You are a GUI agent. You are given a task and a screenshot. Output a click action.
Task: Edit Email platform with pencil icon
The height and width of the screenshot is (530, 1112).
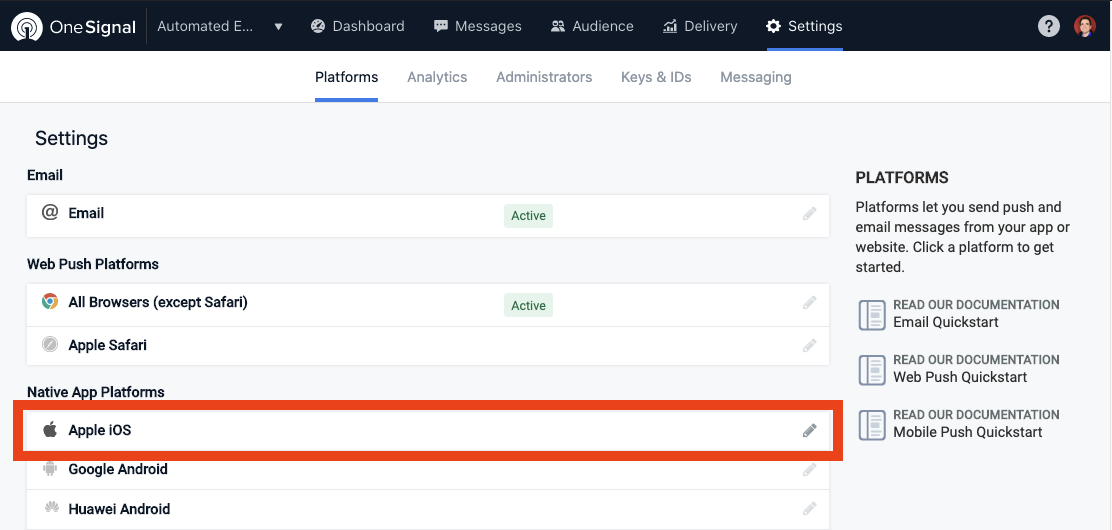tap(809, 214)
